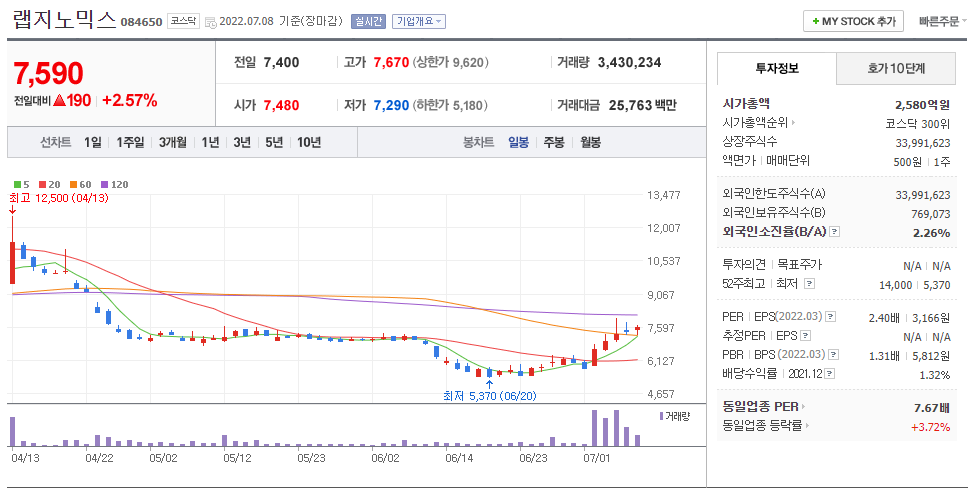978x488 pixels.
Task: Click the green 5-day moving average legend marker
Action: (x=17, y=185)
